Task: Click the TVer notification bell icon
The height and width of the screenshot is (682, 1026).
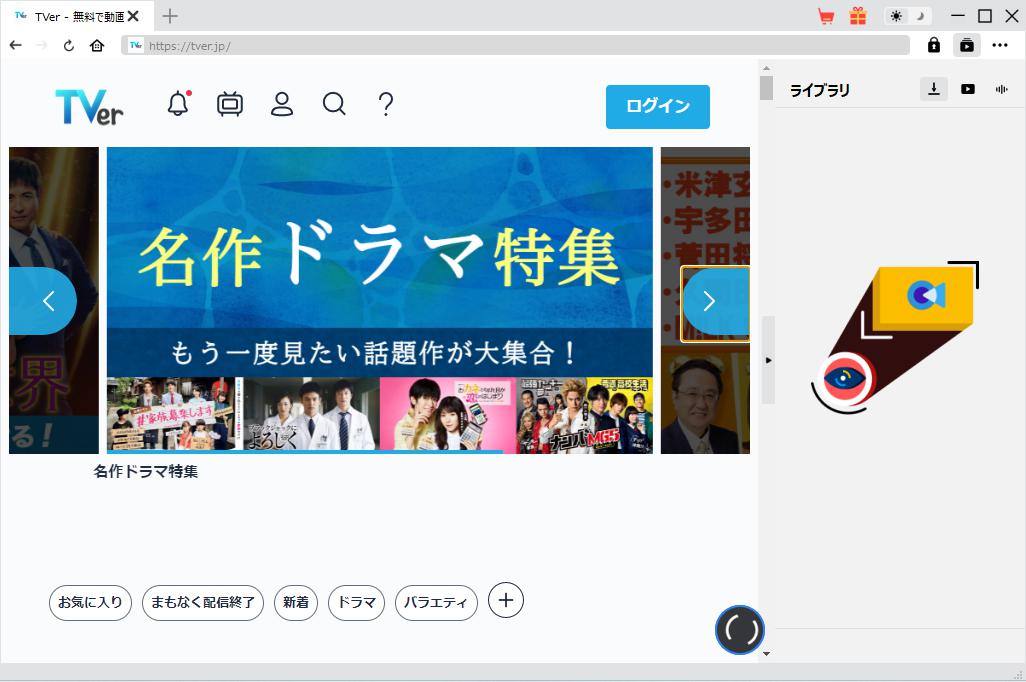Action: pos(178,103)
